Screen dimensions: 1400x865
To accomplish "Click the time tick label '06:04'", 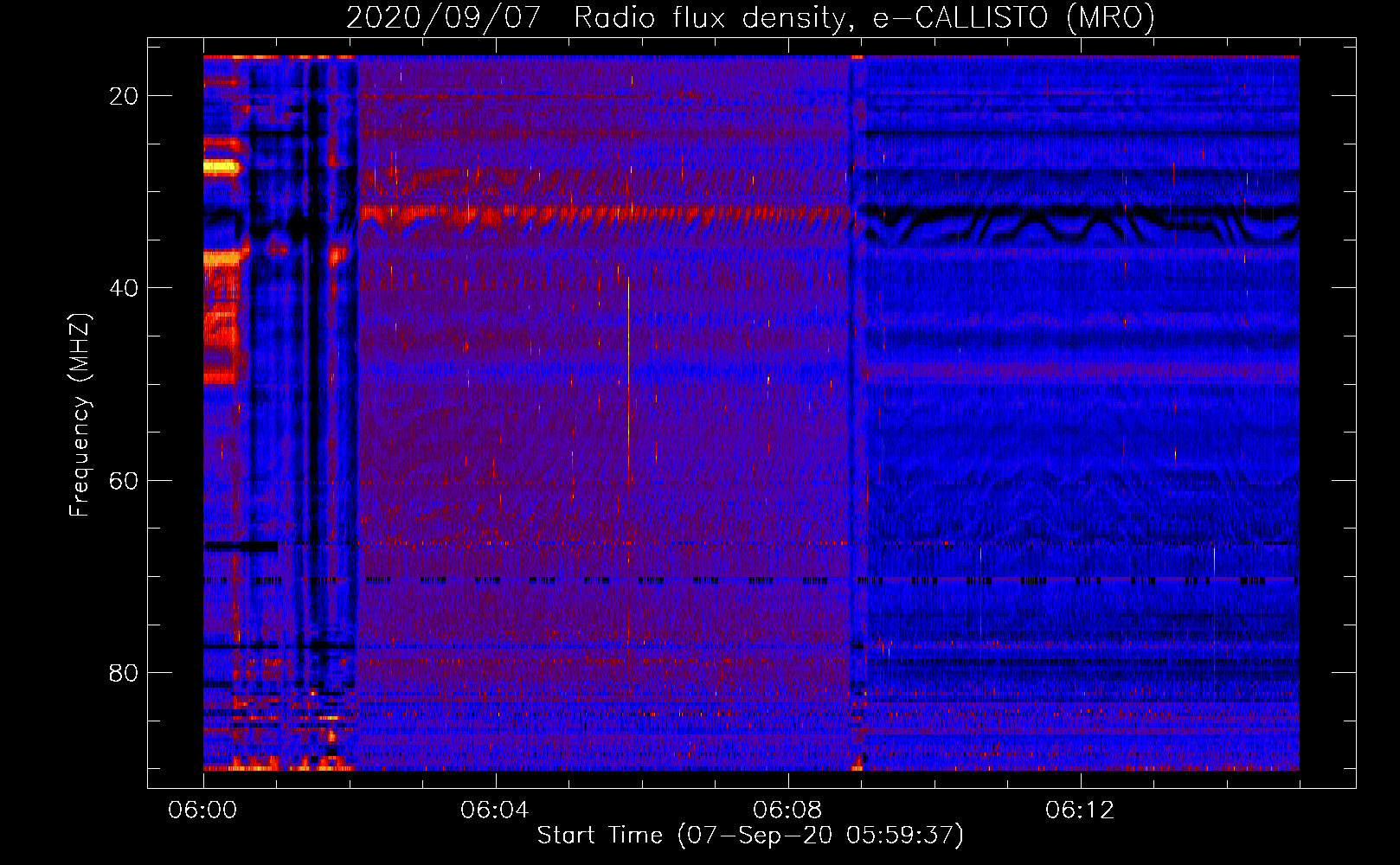I will [495, 811].
